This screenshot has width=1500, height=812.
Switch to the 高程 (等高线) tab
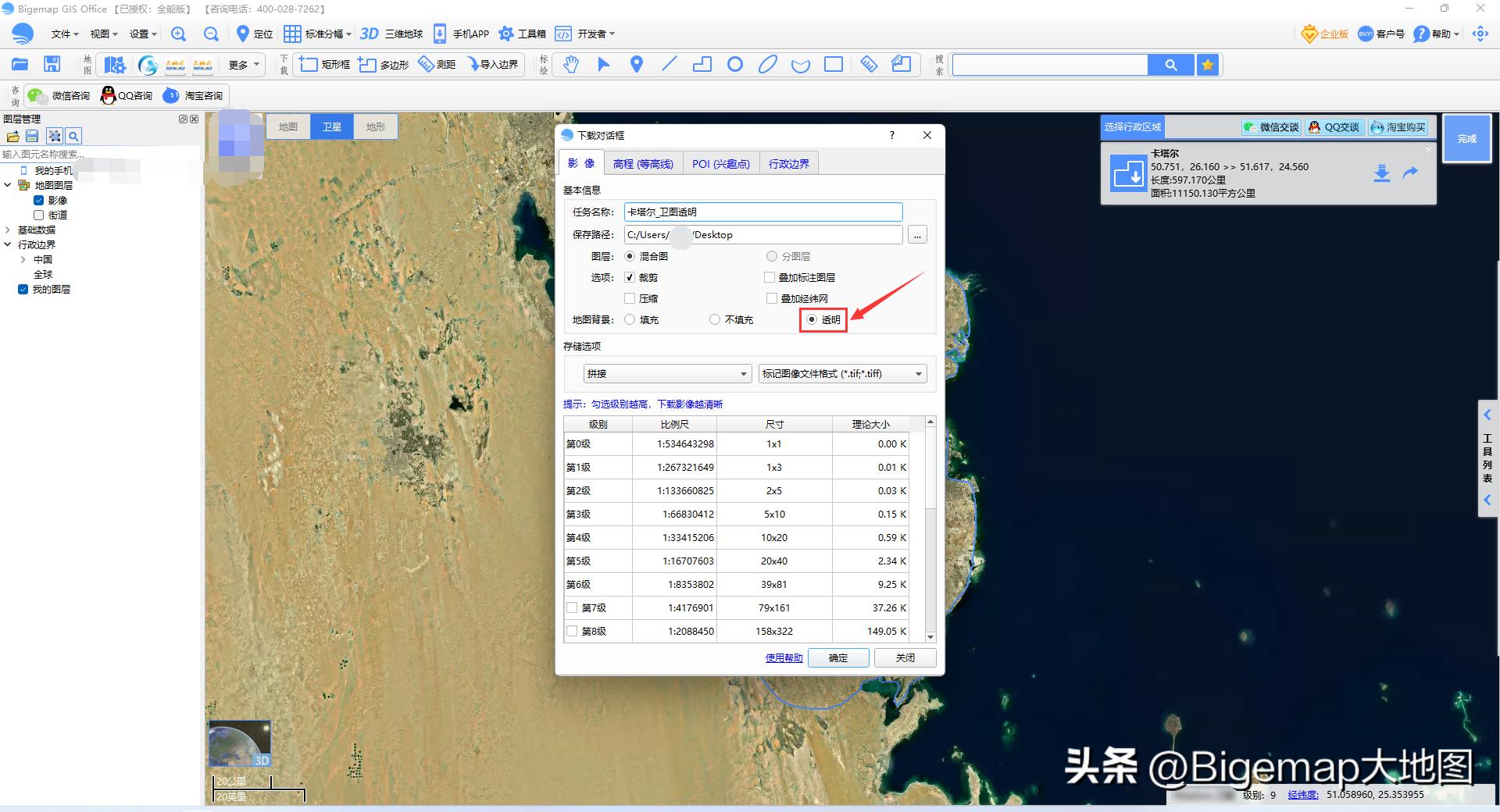coord(642,164)
